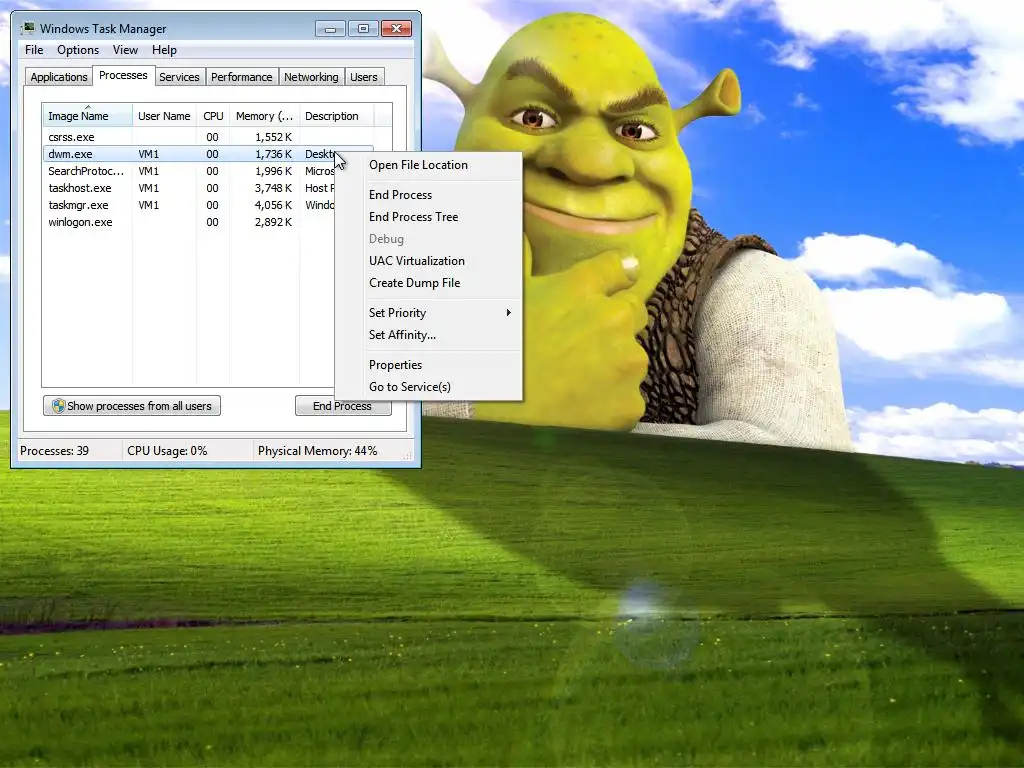Screen dimensions: 1024x768
Task: Expand the Set Priority submenu arrow
Action: (x=508, y=313)
